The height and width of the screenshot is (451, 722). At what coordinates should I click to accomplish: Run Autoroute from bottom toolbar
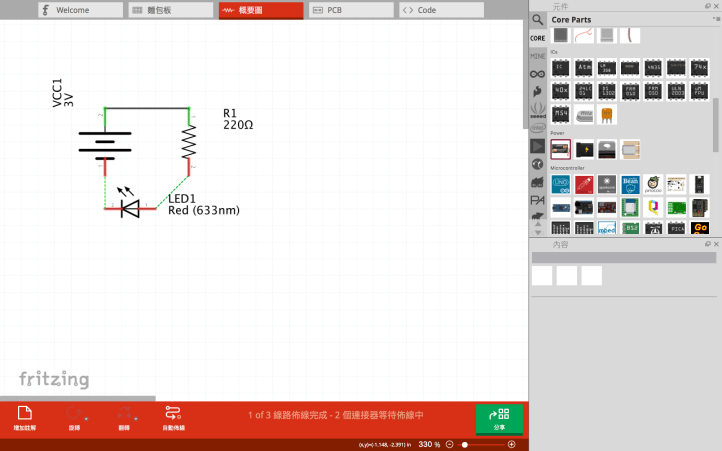[x=173, y=417]
